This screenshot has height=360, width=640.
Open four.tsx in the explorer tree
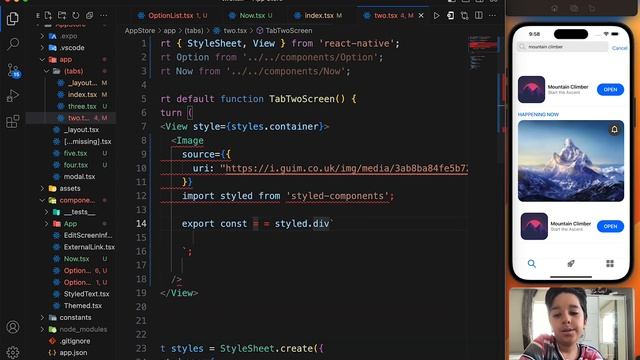click(76, 165)
